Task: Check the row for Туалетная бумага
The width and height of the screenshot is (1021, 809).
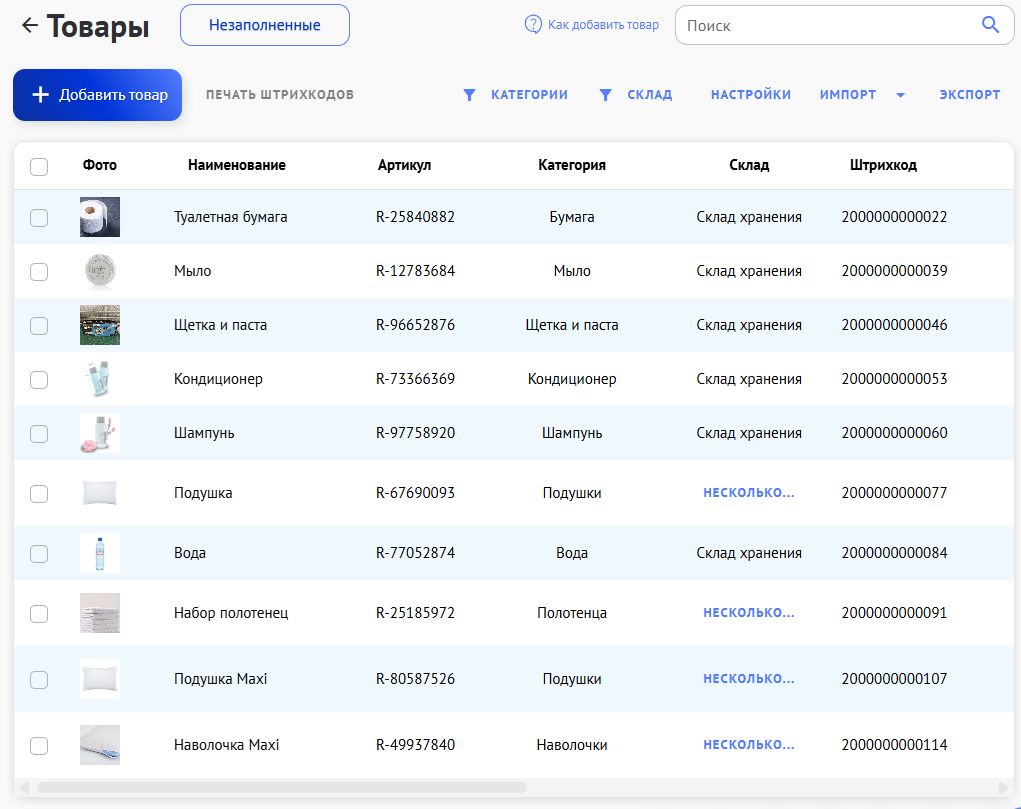Action: click(x=39, y=216)
